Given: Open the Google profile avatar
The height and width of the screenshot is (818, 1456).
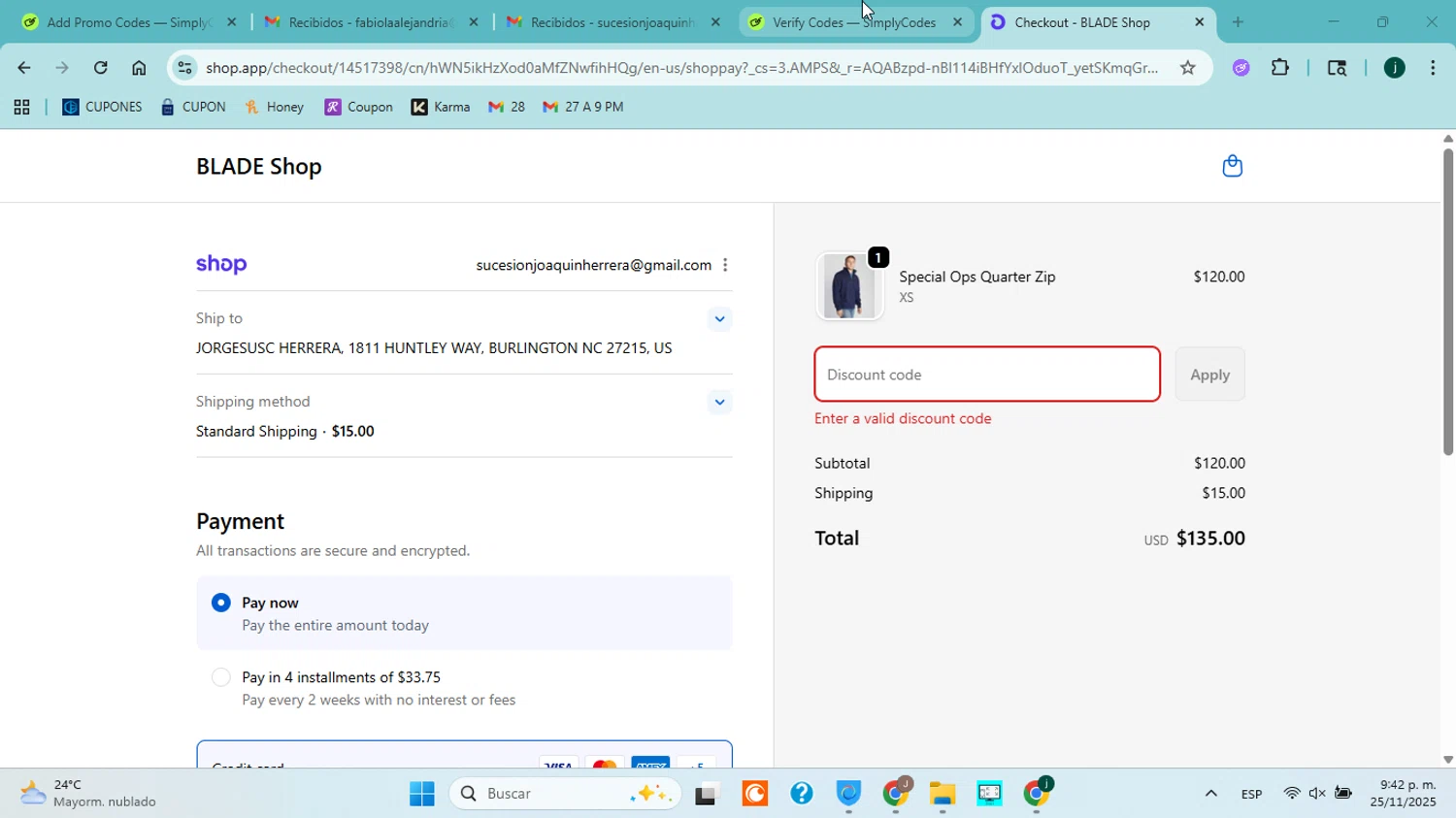Looking at the screenshot, I should pyautogui.click(x=1394, y=67).
